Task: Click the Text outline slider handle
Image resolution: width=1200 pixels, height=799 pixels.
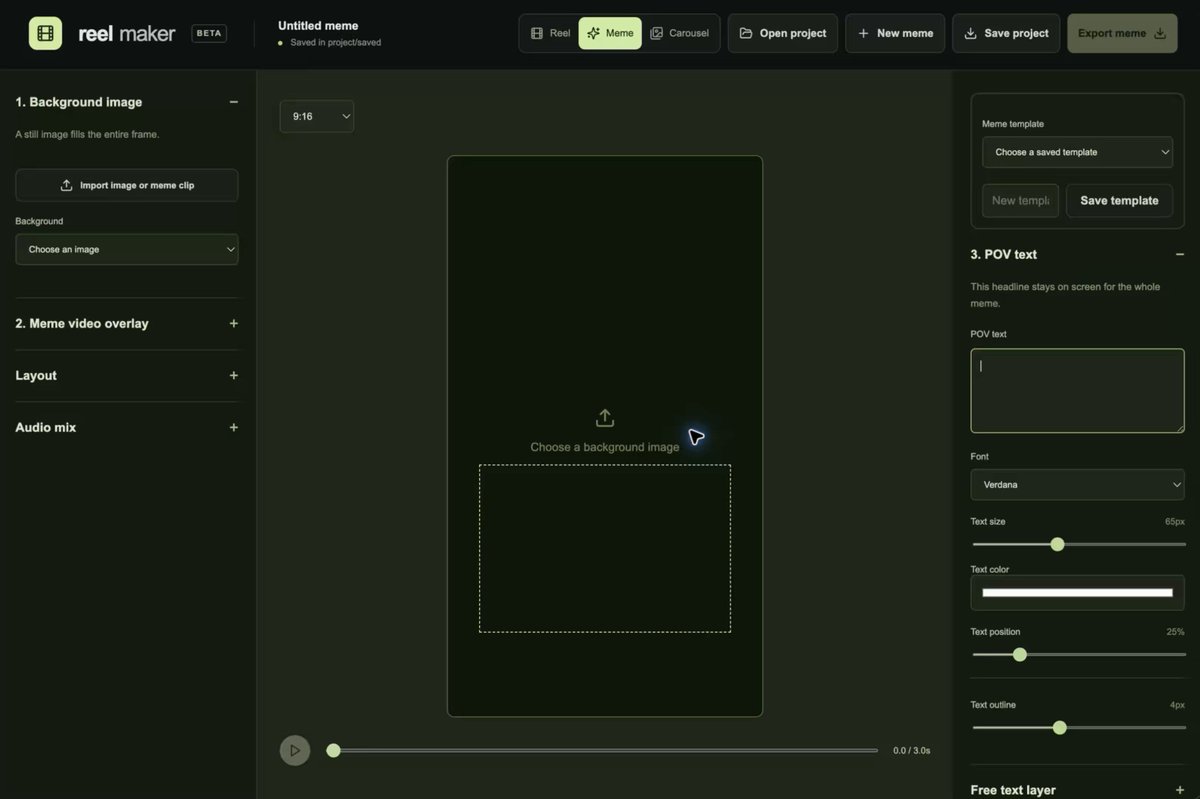Action: pos(1059,727)
